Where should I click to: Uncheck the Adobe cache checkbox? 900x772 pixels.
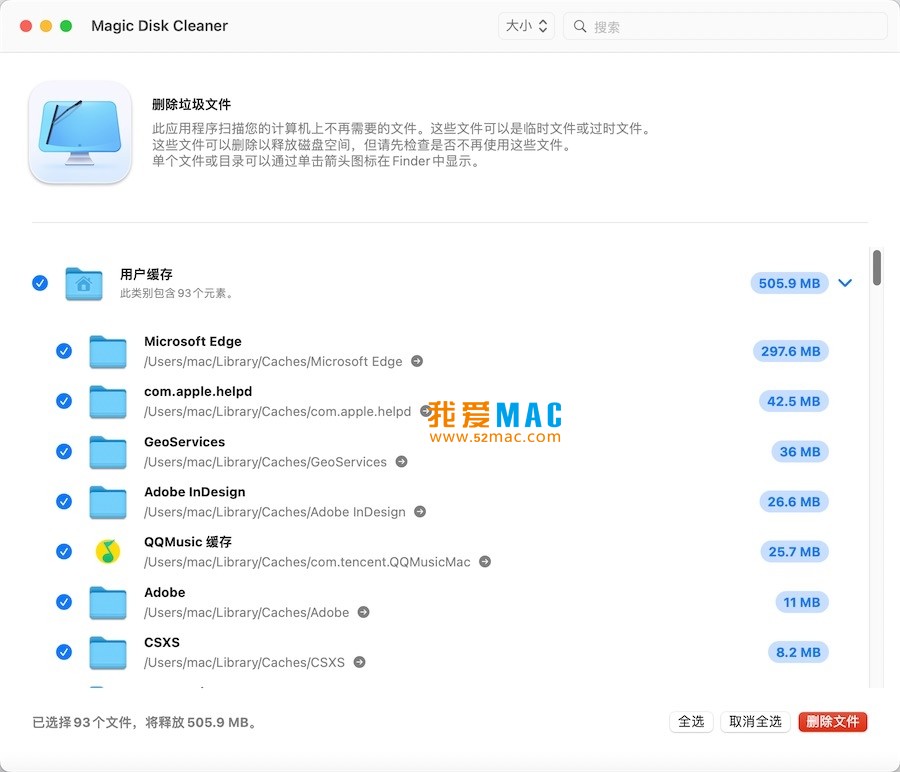[x=64, y=602]
